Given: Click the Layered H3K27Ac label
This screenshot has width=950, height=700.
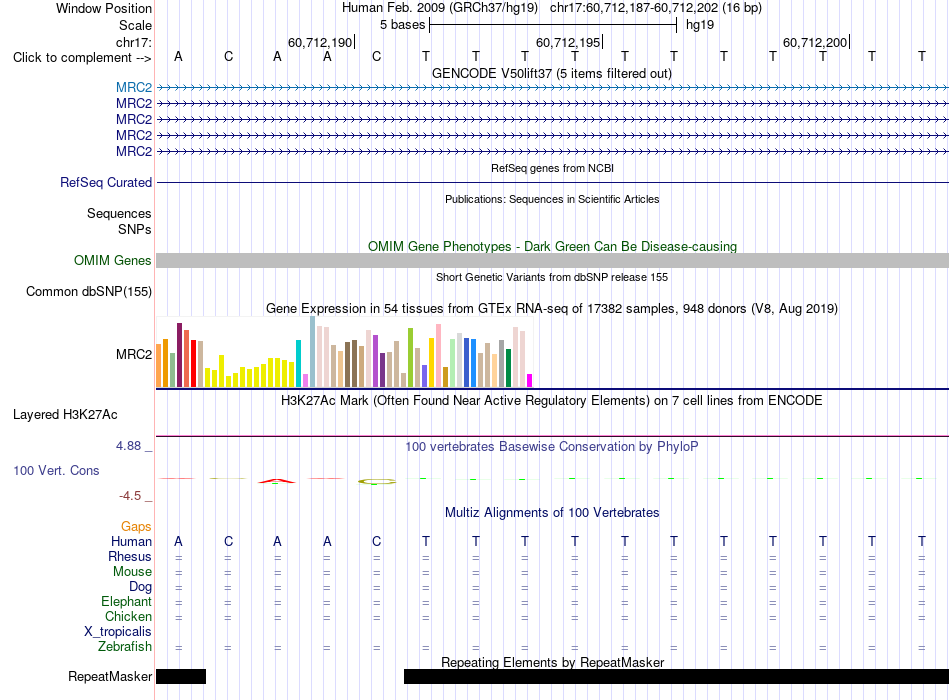Looking at the screenshot, I should pos(65,415).
